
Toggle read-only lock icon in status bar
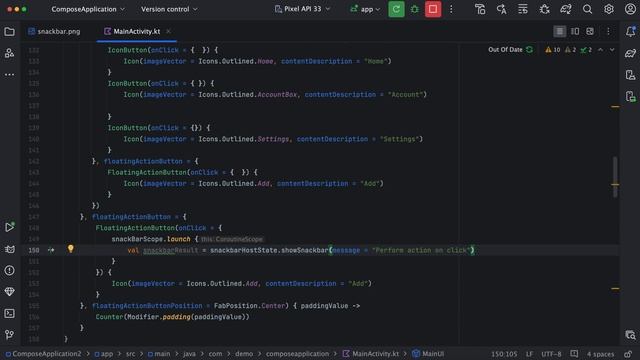628,354
